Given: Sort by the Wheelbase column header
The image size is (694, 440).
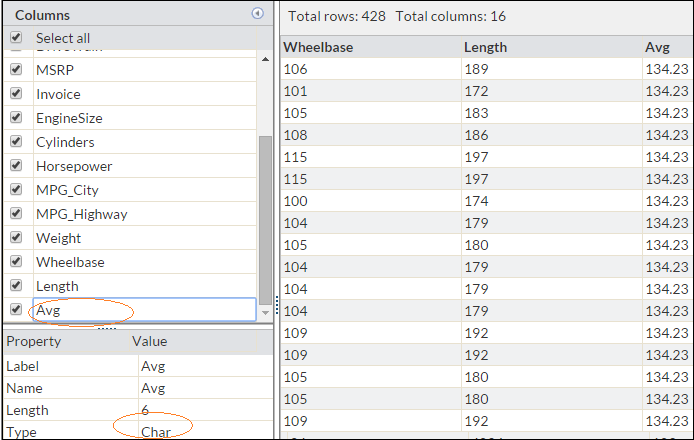Looking at the screenshot, I should point(319,47).
